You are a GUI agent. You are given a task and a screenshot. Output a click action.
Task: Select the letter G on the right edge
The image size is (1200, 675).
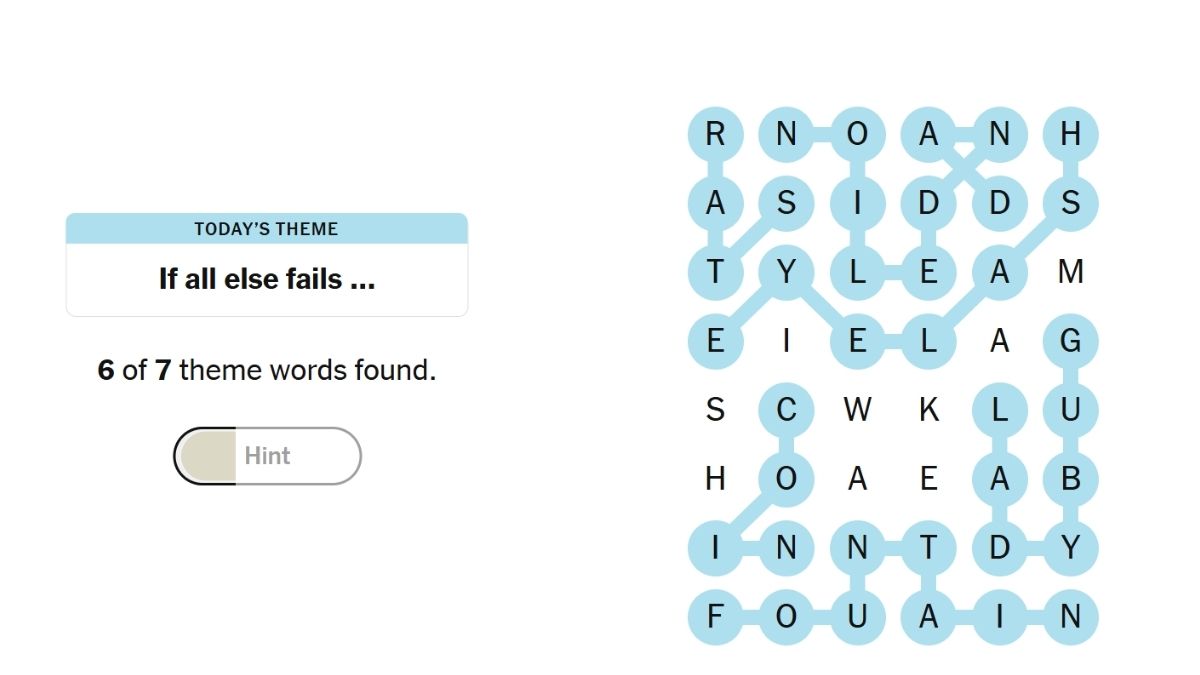(x=1071, y=340)
